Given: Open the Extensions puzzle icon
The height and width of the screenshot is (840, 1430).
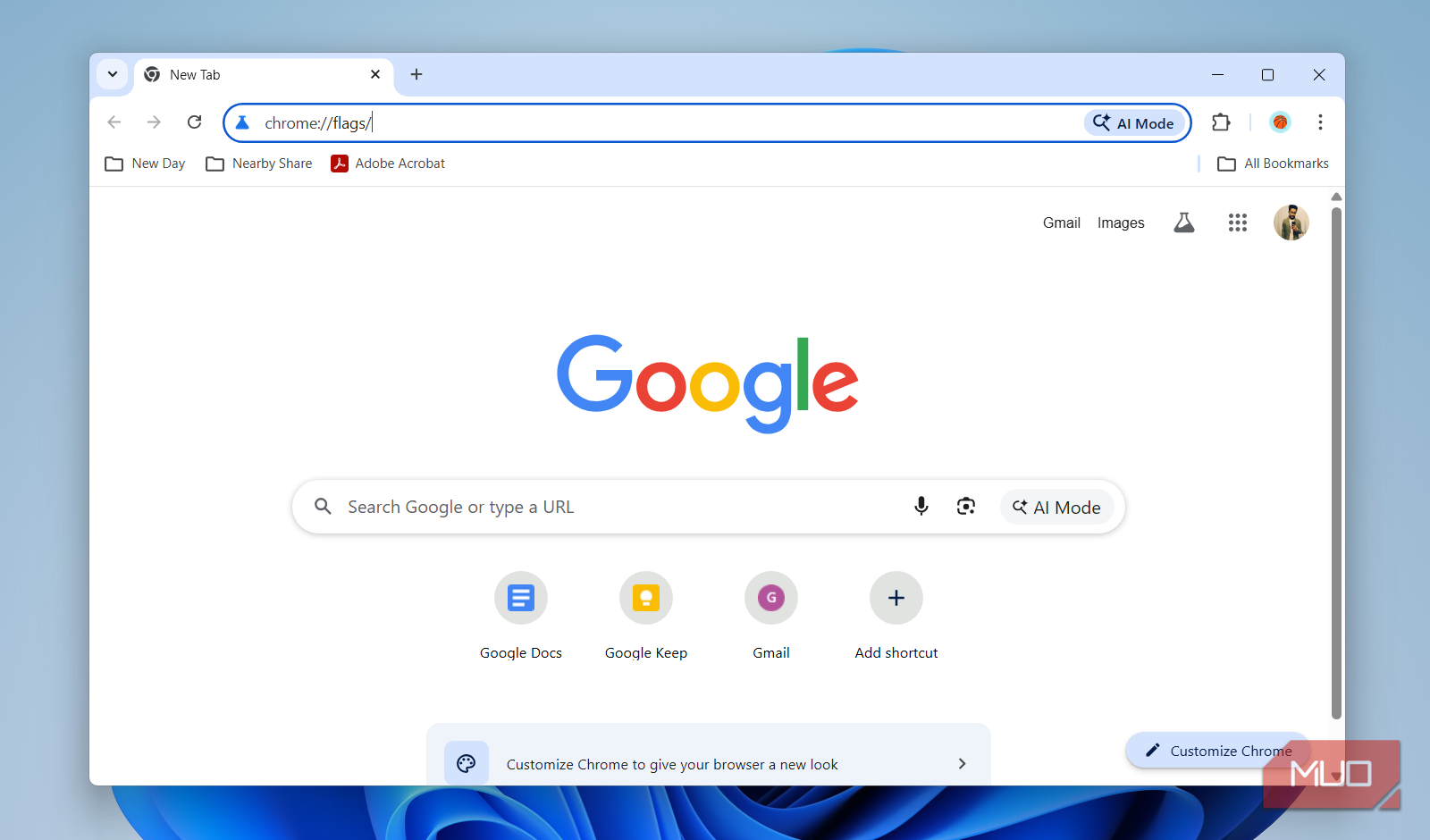Looking at the screenshot, I should [x=1222, y=122].
